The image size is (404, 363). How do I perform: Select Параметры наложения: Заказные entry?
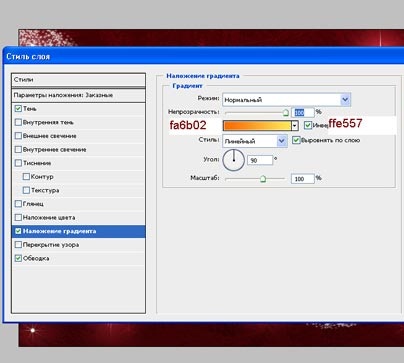pos(79,95)
